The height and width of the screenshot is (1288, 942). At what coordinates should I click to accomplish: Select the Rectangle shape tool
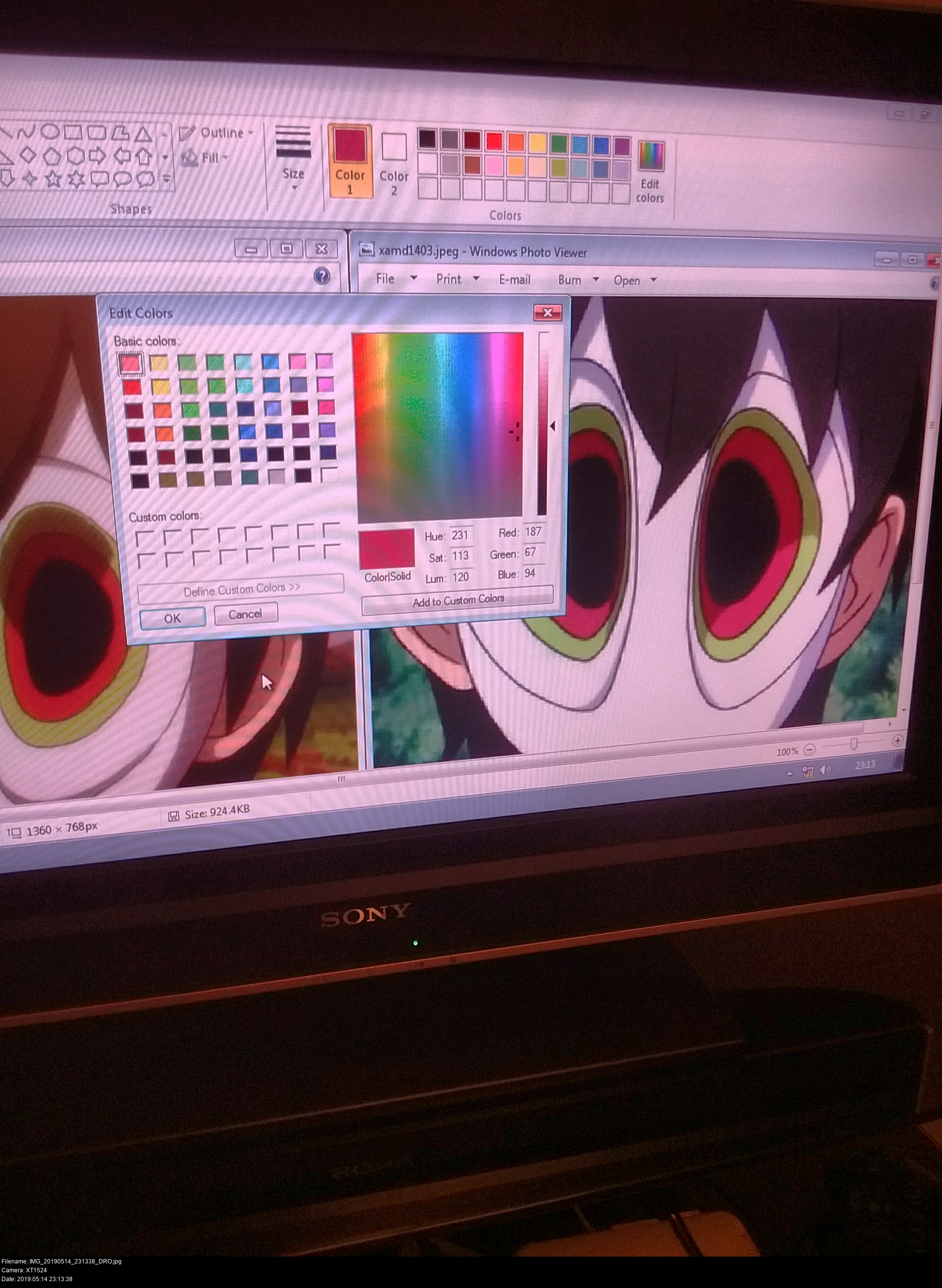[x=73, y=133]
